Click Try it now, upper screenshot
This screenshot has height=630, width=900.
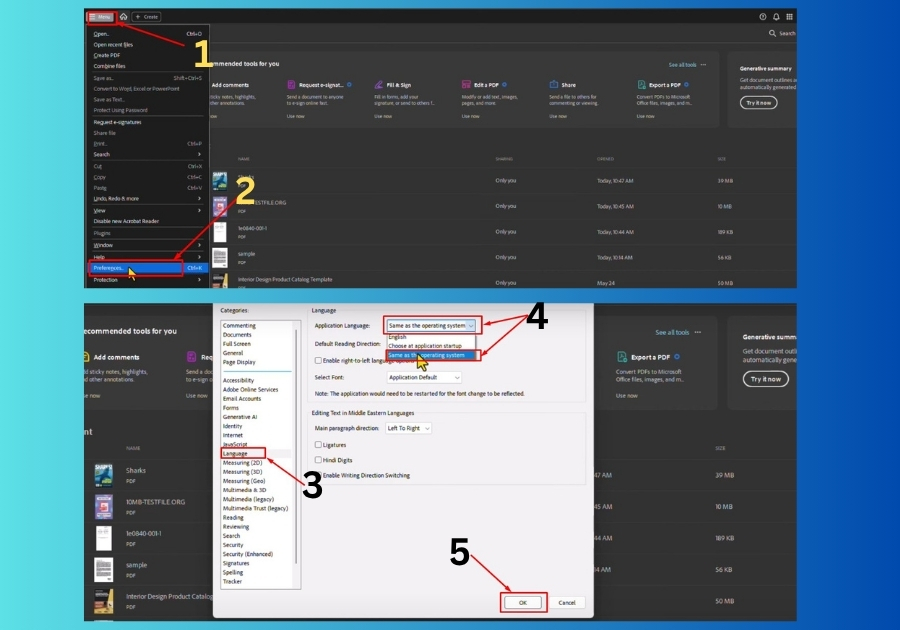[x=759, y=103]
